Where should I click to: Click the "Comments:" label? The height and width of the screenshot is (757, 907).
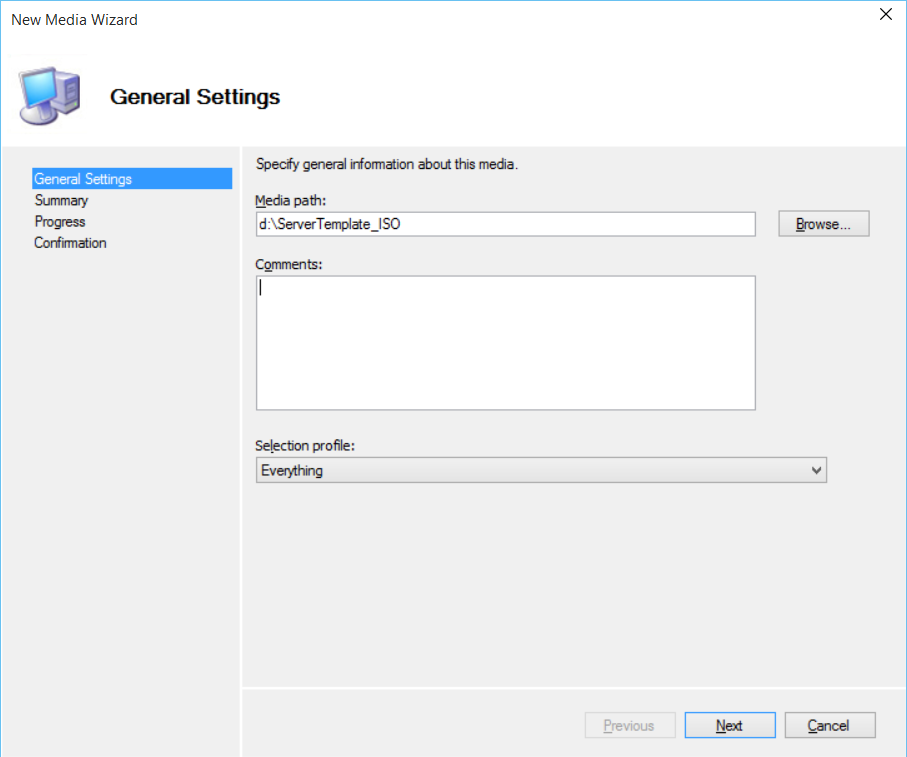[289, 264]
